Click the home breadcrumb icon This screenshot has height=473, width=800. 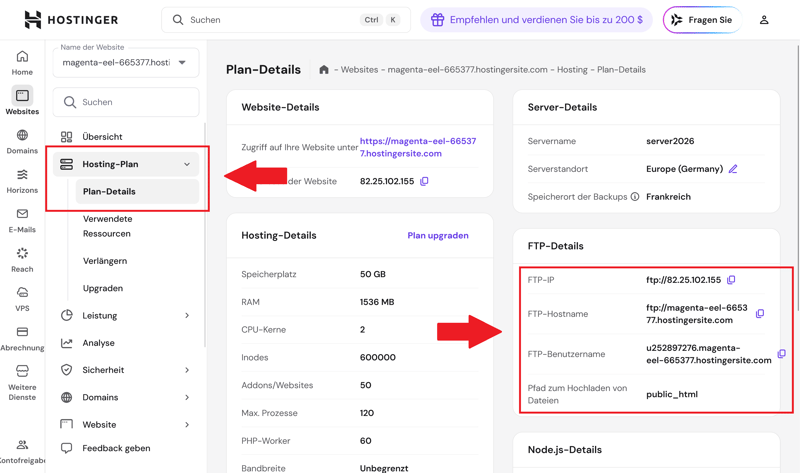pyautogui.click(x=324, y=70)
